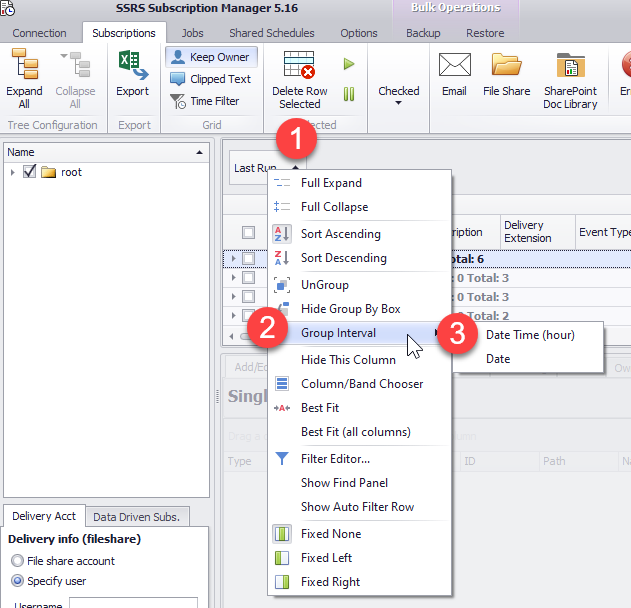
Task: Open the Options tab
Action: (x=359, y=33)
